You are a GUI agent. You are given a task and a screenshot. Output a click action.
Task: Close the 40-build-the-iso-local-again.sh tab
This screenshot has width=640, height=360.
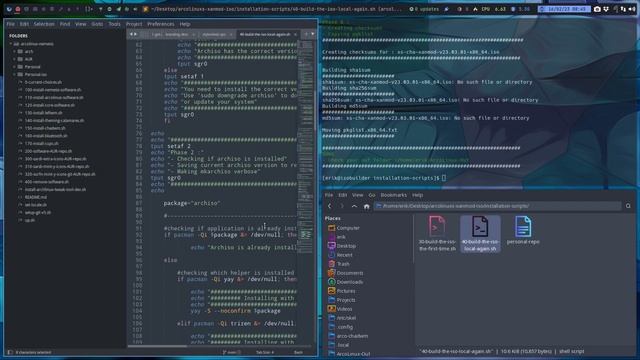coord(296,35)
